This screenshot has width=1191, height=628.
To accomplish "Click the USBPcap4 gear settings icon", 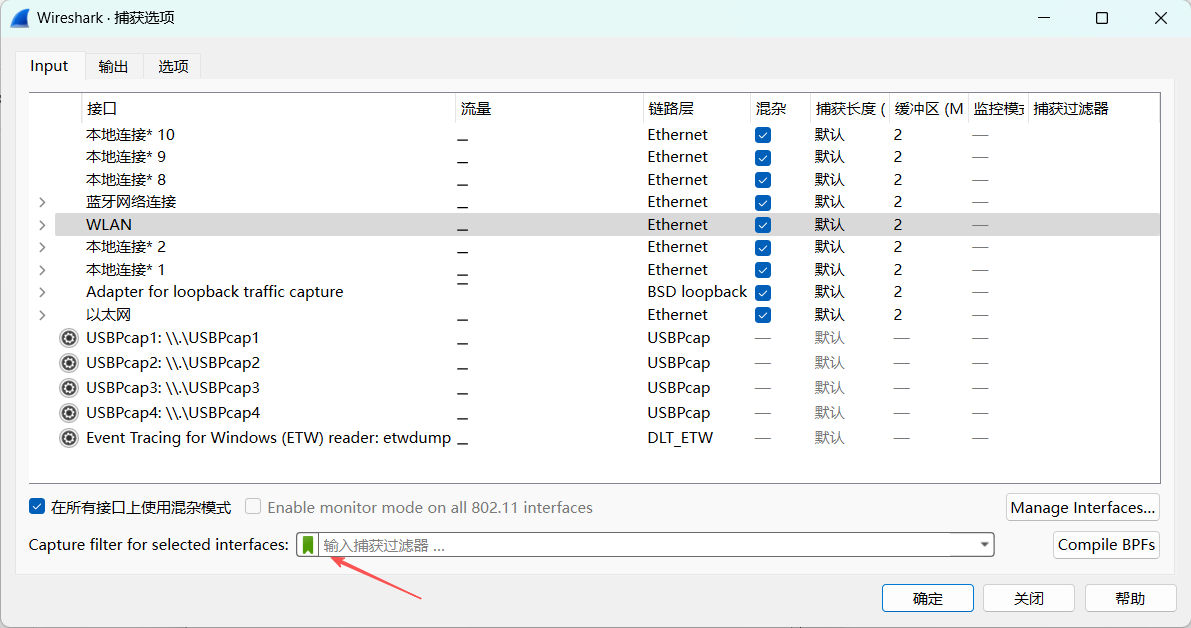I will point(69,413).
